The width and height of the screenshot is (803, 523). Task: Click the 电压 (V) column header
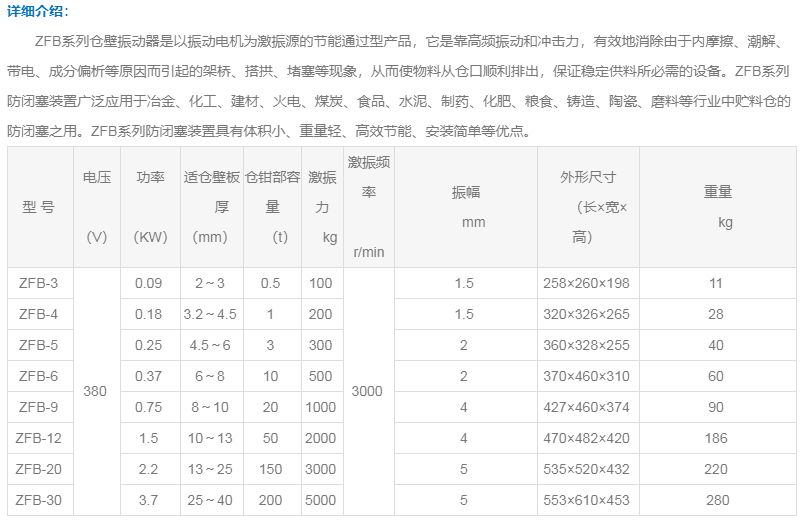pos(96,208)
